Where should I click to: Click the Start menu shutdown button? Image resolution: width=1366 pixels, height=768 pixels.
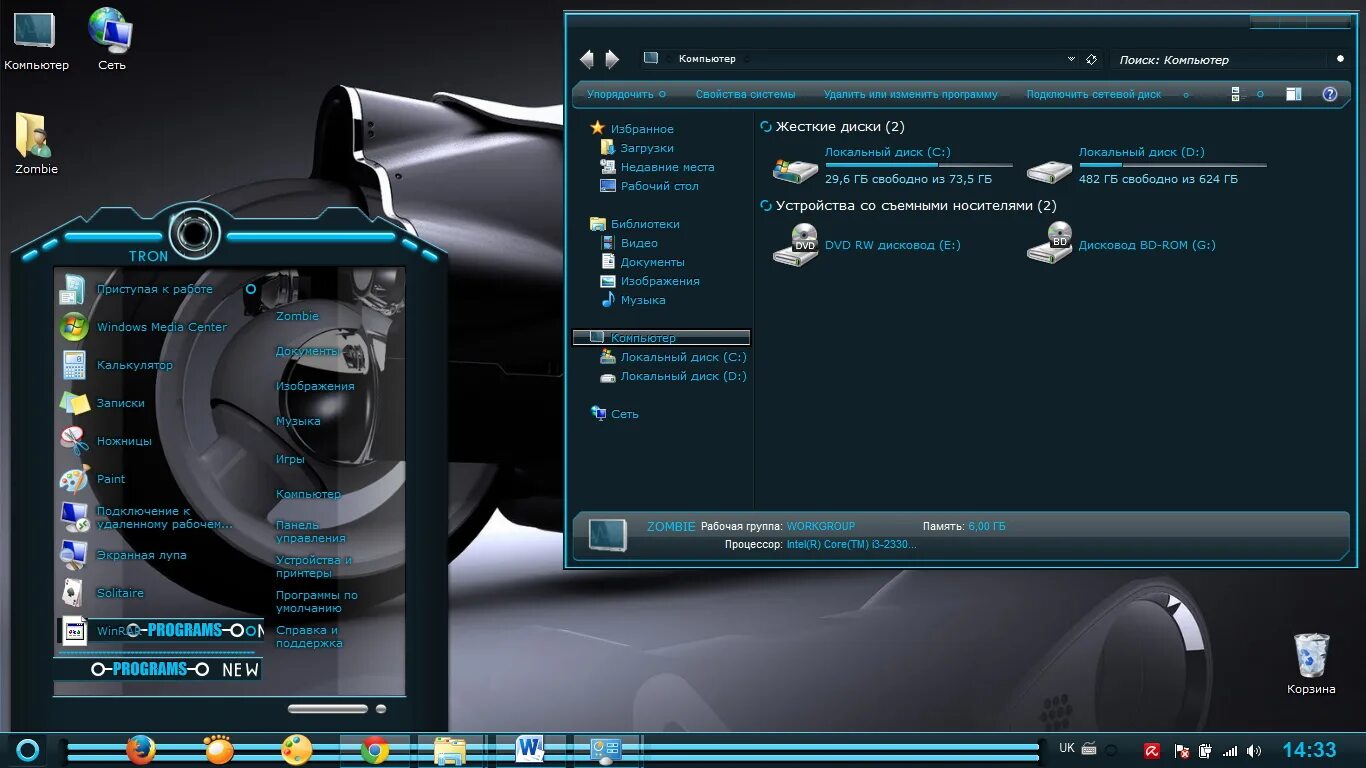328,709
